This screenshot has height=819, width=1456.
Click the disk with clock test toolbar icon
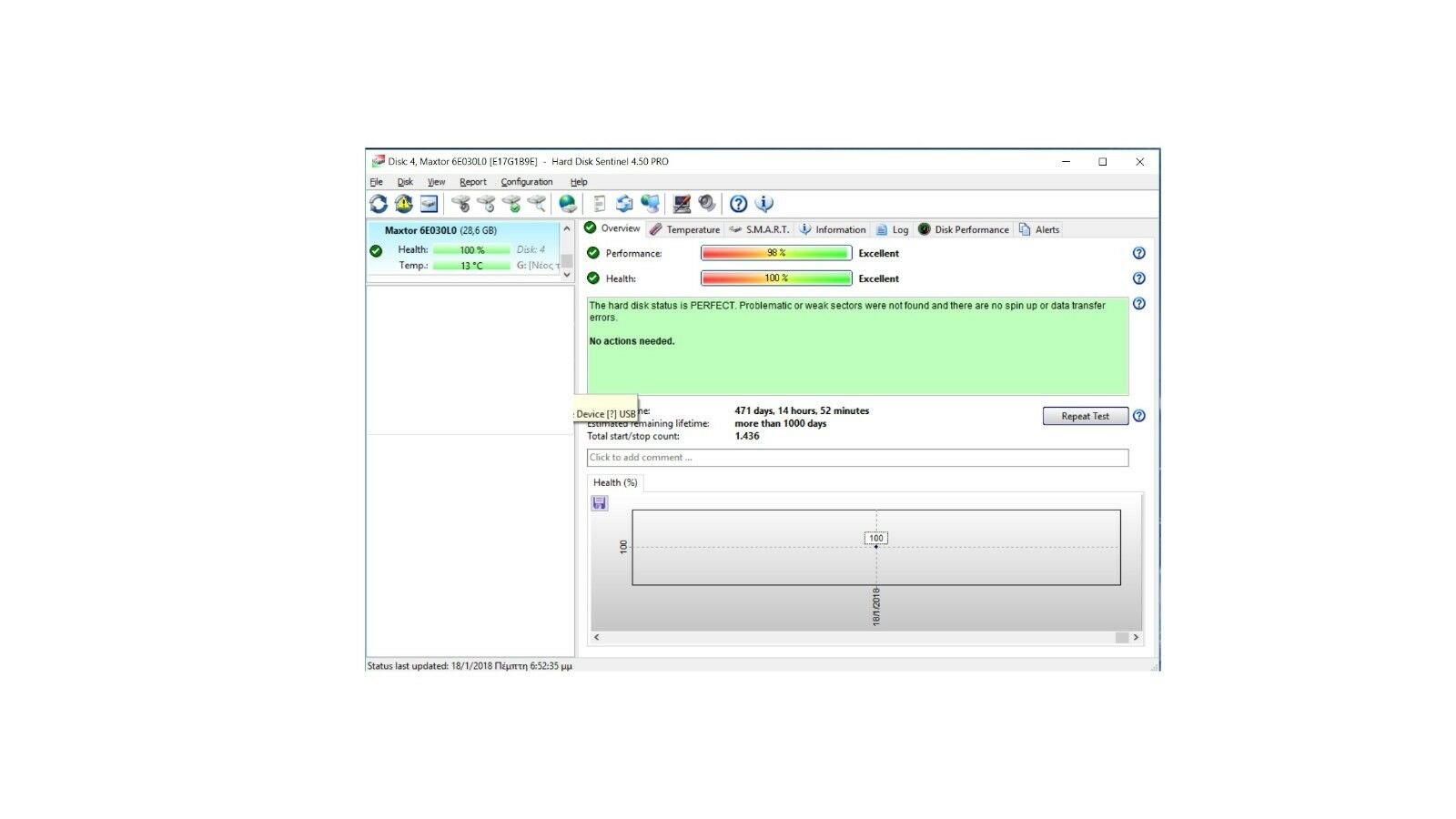(x=487, y=204)
